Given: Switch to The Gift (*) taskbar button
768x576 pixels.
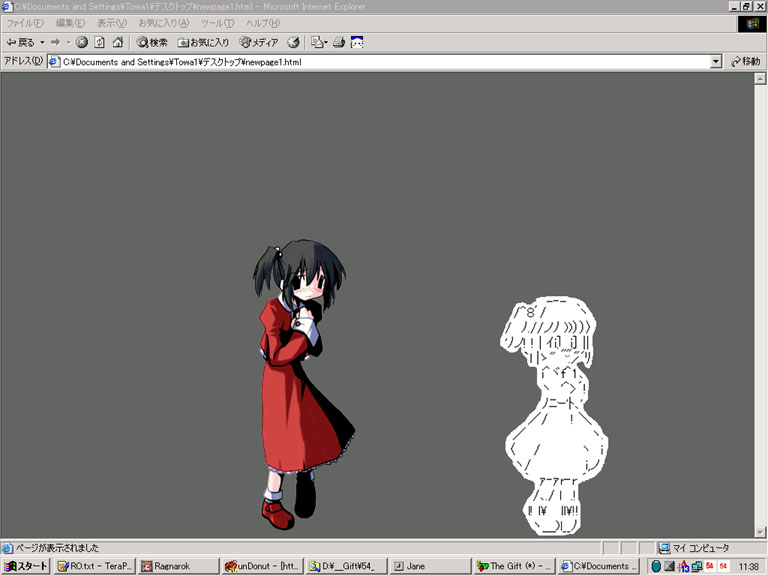Looking at the screenshot, I should point(514,566).
